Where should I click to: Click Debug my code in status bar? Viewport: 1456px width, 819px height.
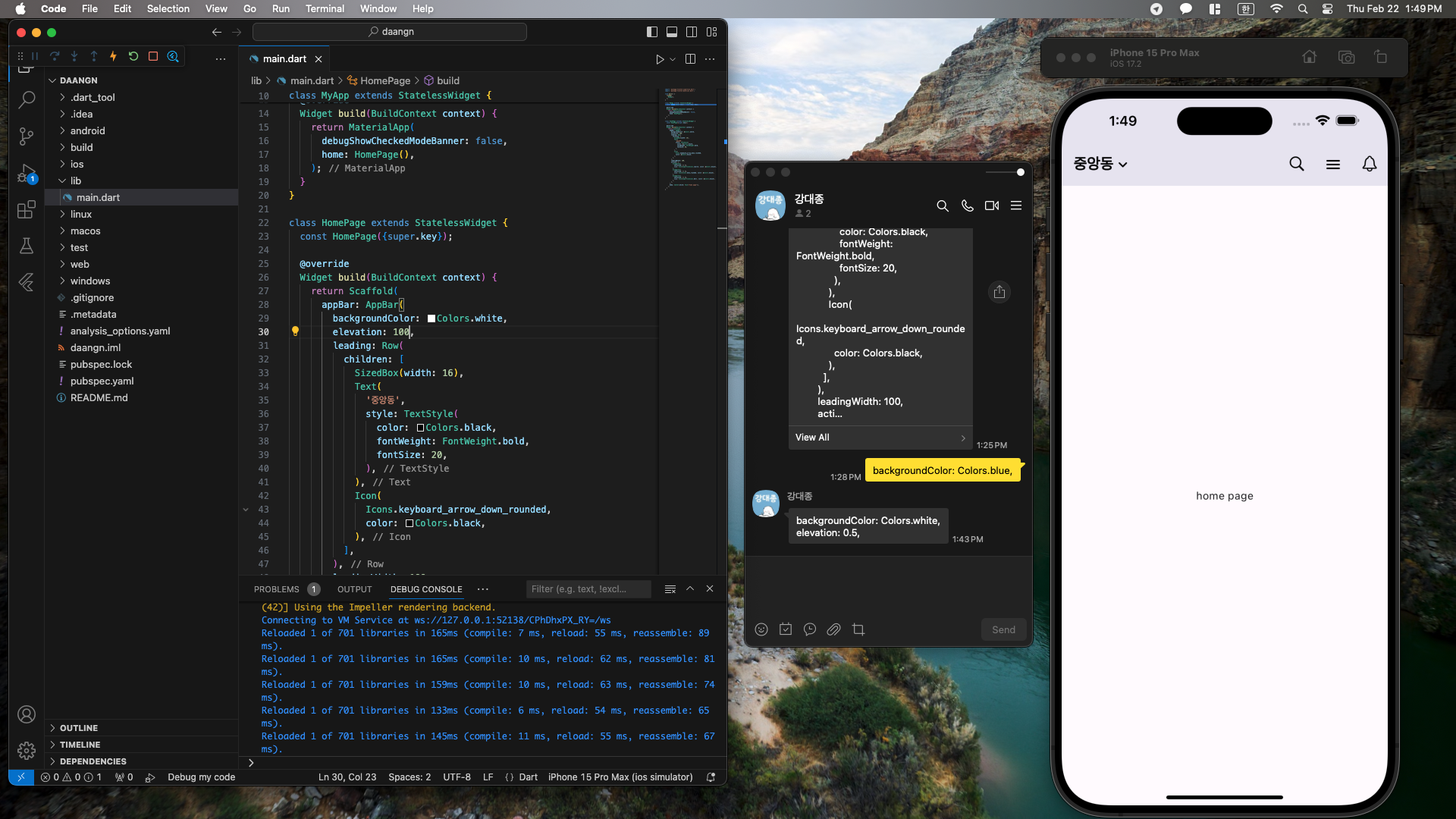click(201, 777)
